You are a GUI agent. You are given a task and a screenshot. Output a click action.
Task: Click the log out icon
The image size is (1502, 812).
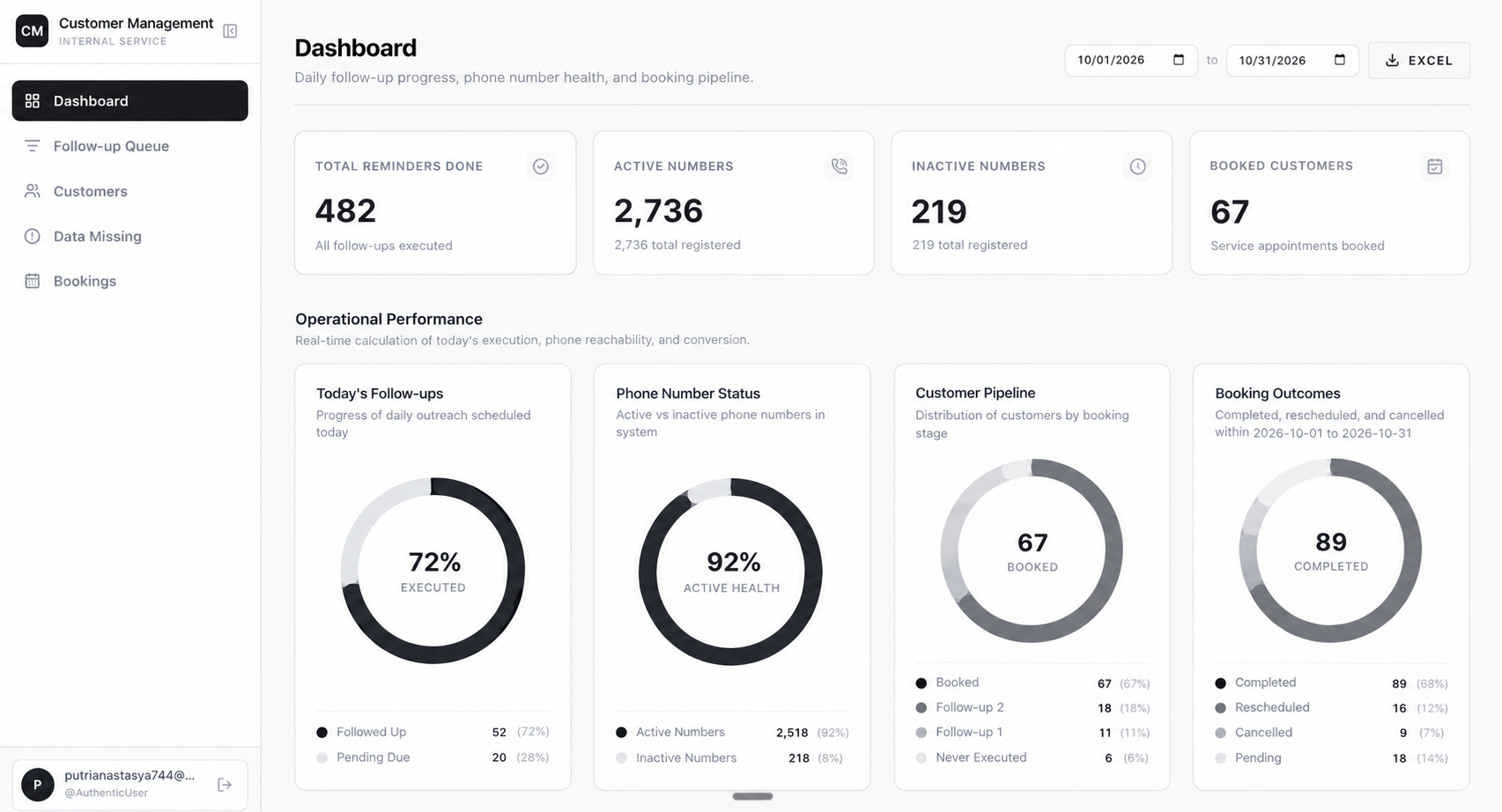click(225, 785)
